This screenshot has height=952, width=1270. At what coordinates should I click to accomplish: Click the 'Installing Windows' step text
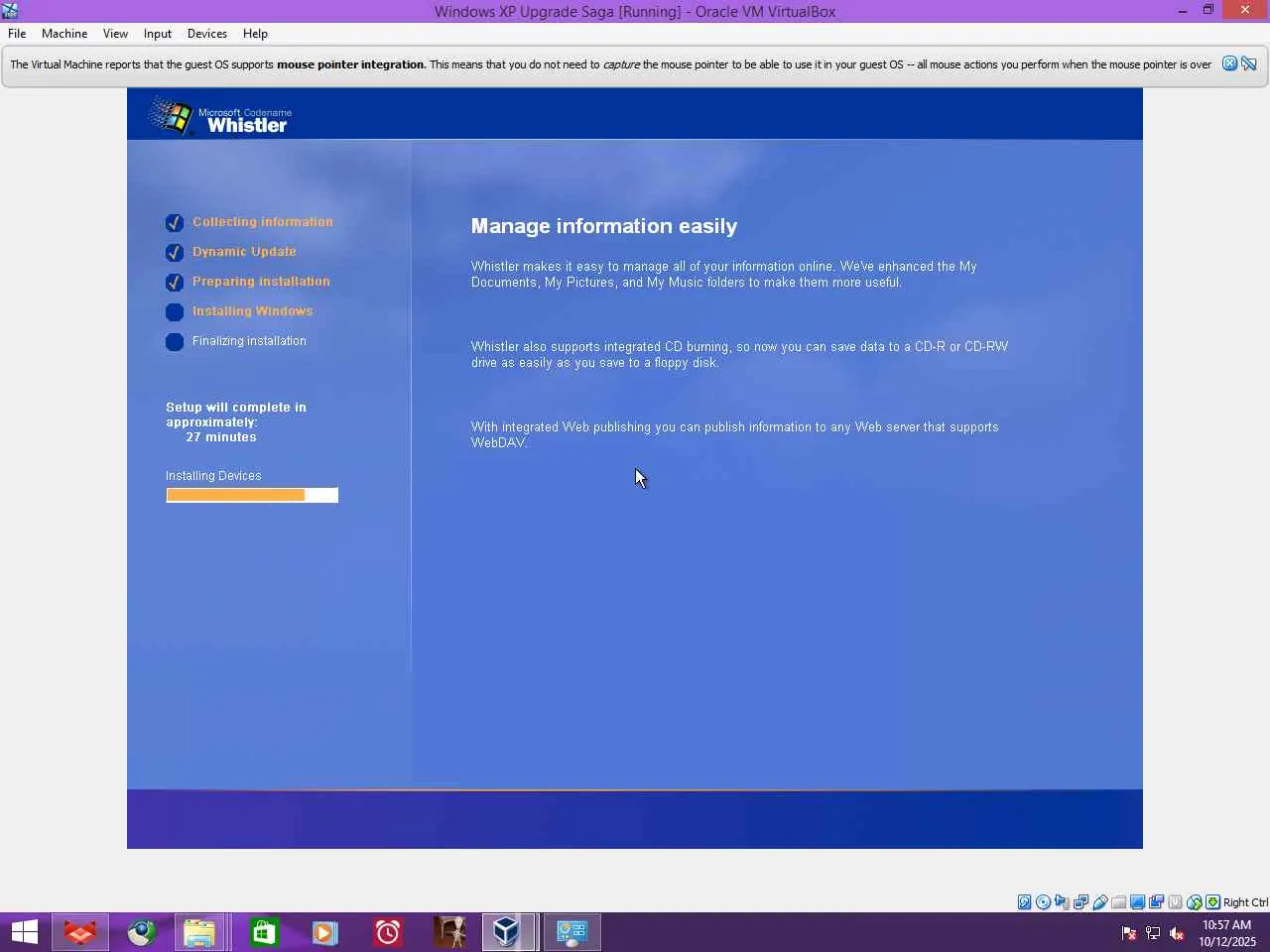pos(252,311)
